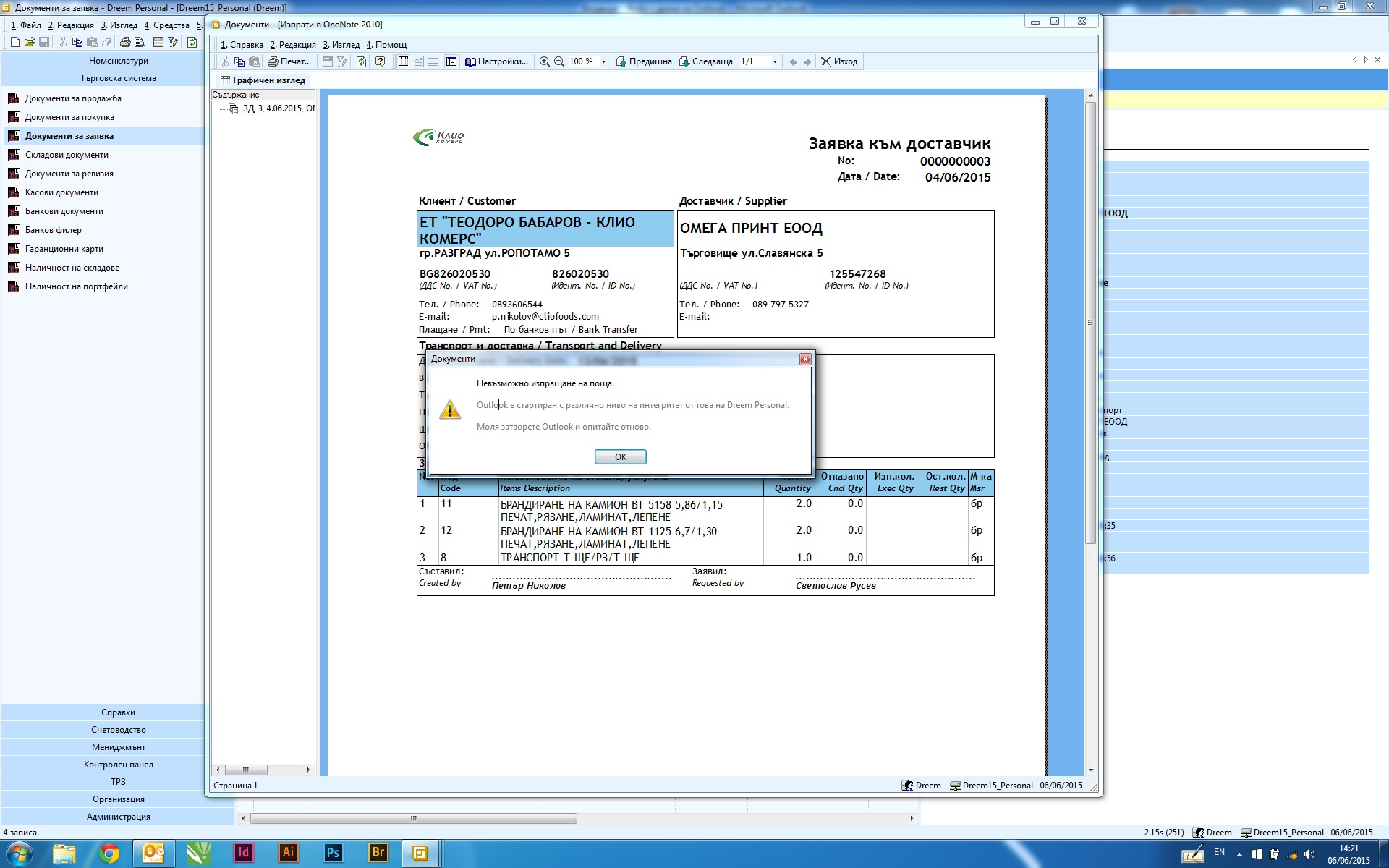Click the volume icon in system tray

pyautogui.click(x=1309, y=855)
